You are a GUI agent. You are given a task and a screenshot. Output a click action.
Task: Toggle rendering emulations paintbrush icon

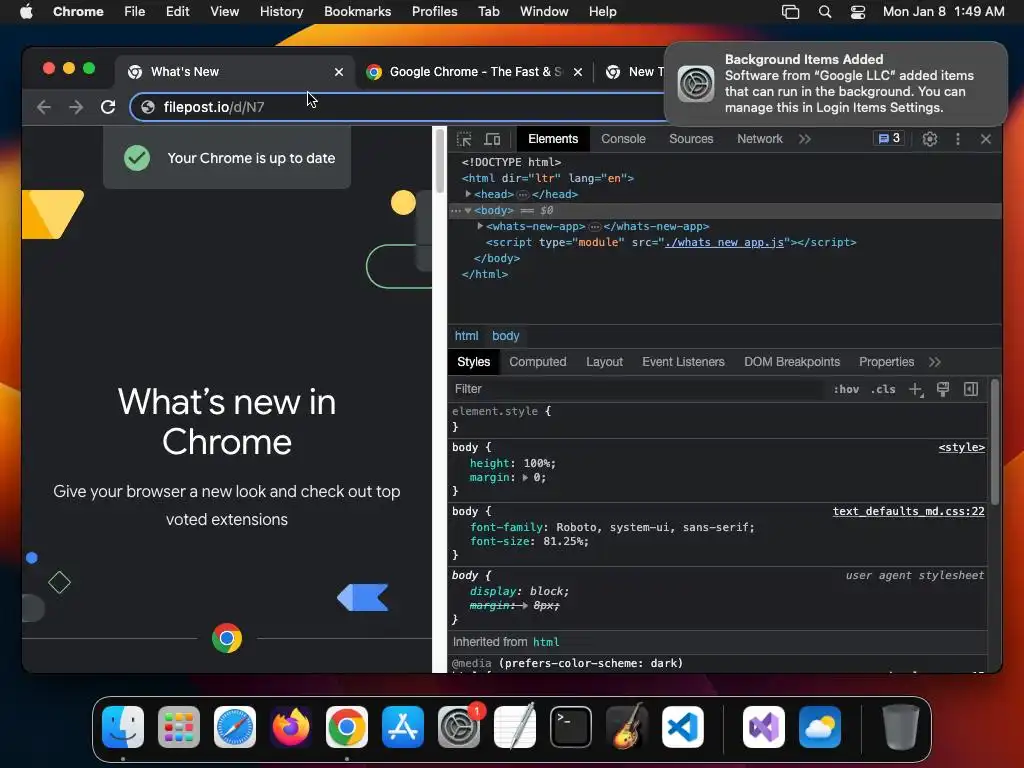[x=942, y=389]
